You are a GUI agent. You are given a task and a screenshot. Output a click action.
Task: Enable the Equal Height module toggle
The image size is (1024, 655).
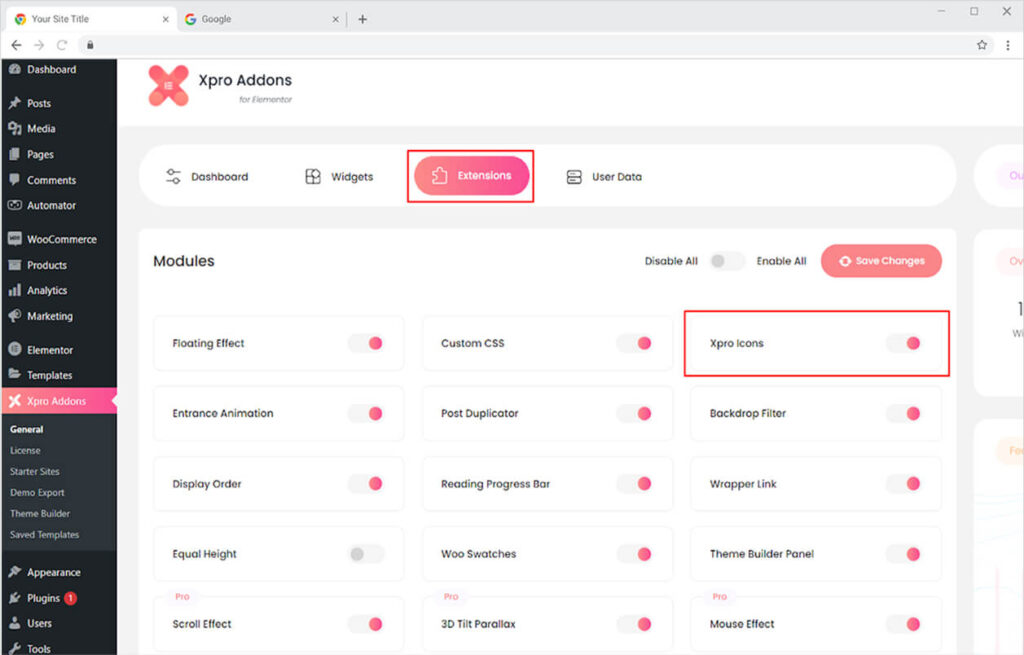[x=366, y=554]
